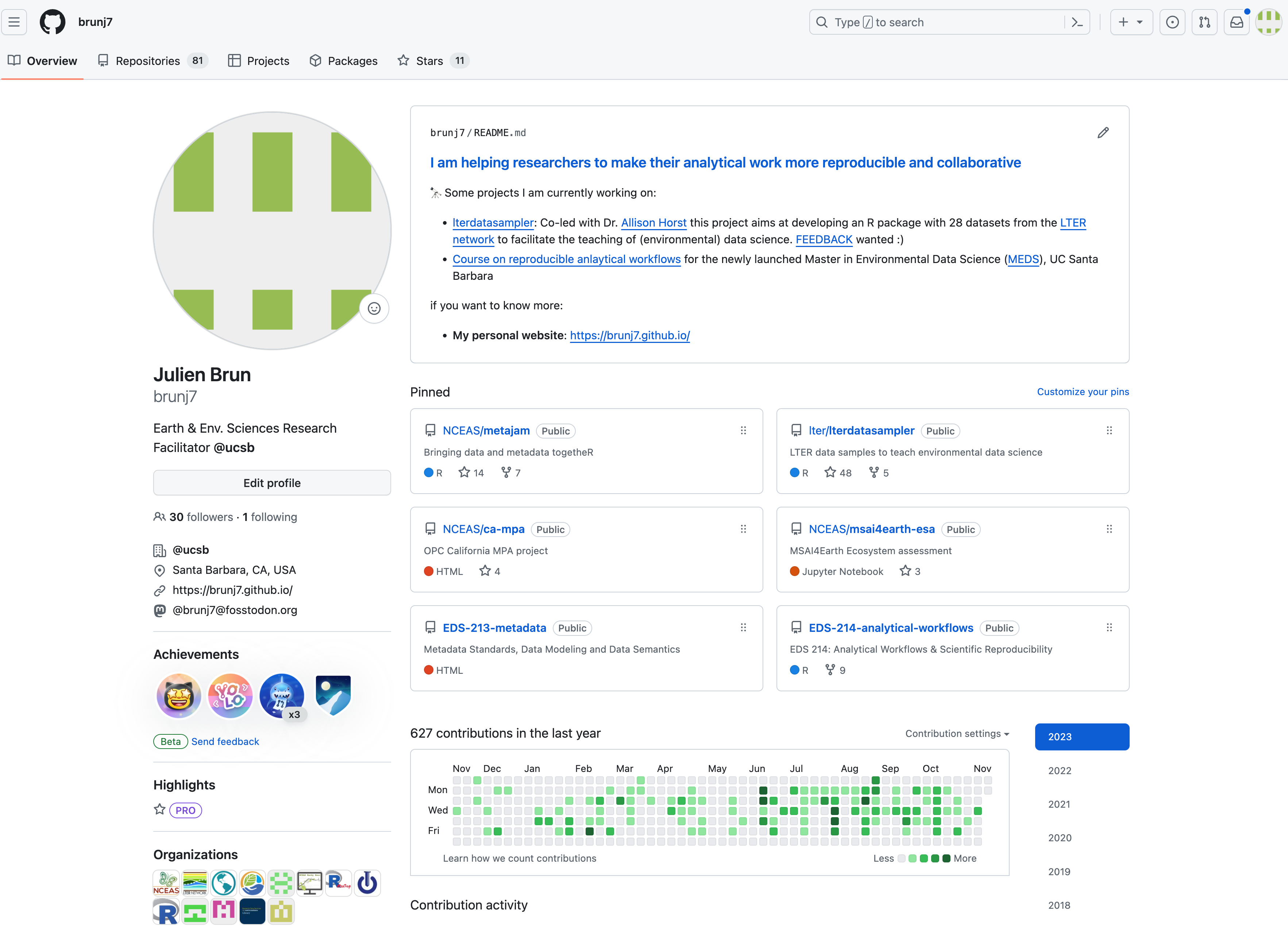
Task: Open the notifications inbox icon
Action: point(1236,22)
